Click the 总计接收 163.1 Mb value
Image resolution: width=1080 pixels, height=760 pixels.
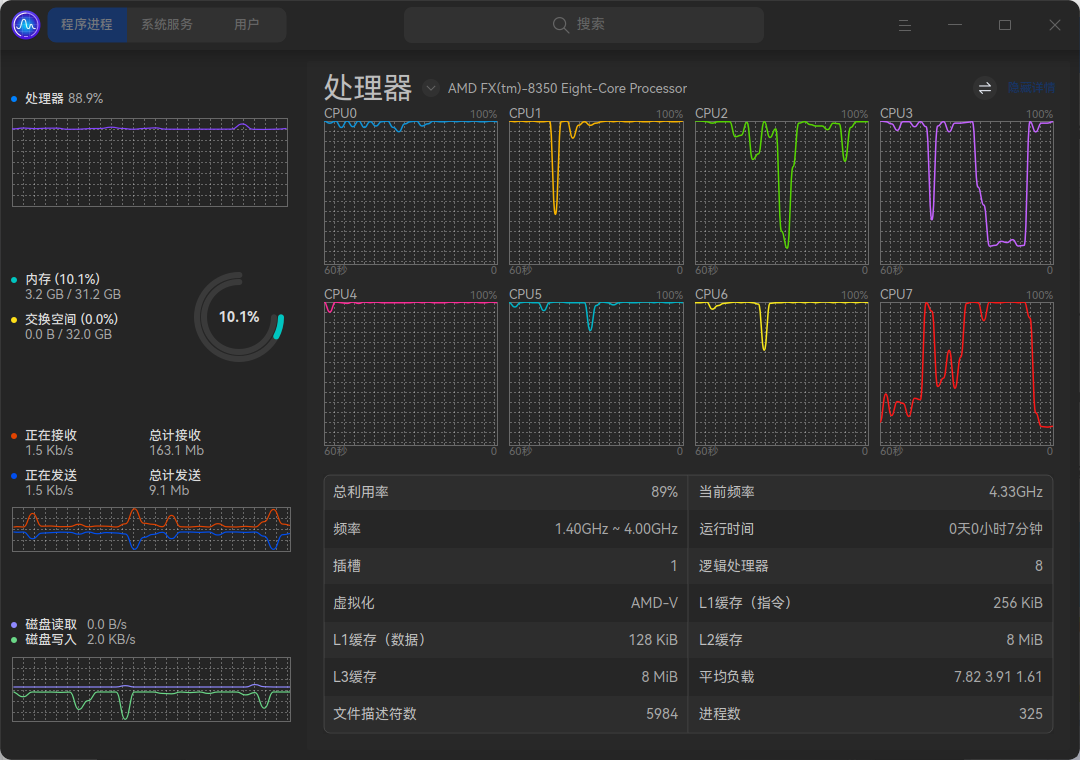pyautogui.click(x=176, y=451)
